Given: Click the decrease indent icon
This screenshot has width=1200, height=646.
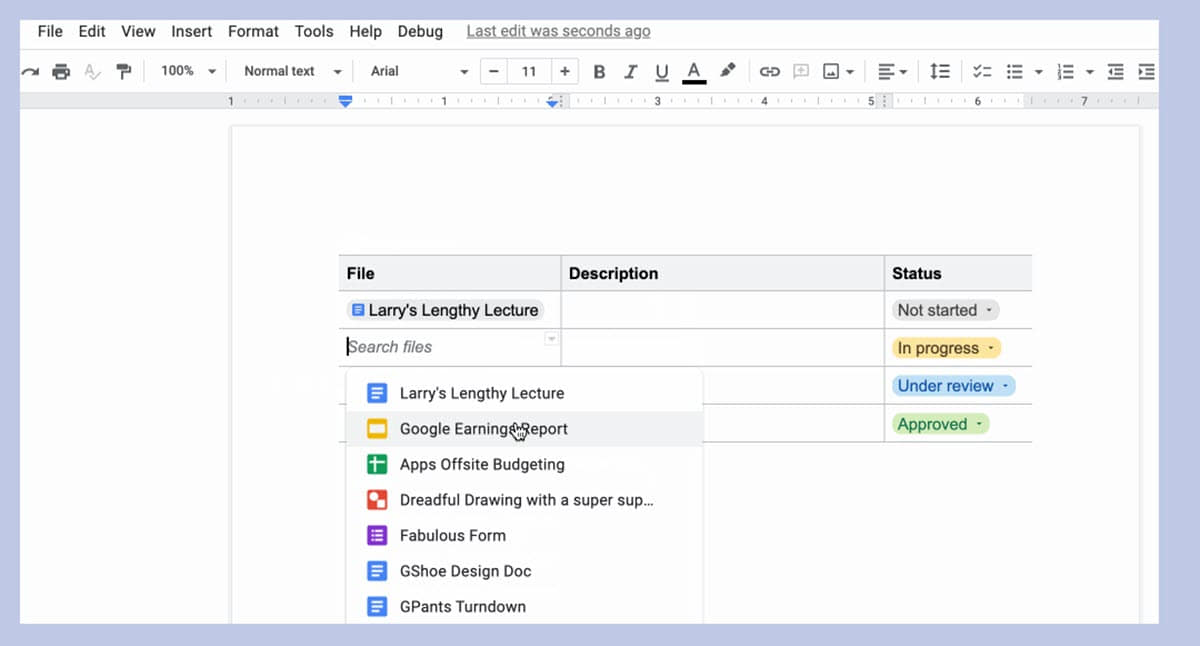Looking at the screenshot, I should pyautogui.click(x=1116, y=71).
